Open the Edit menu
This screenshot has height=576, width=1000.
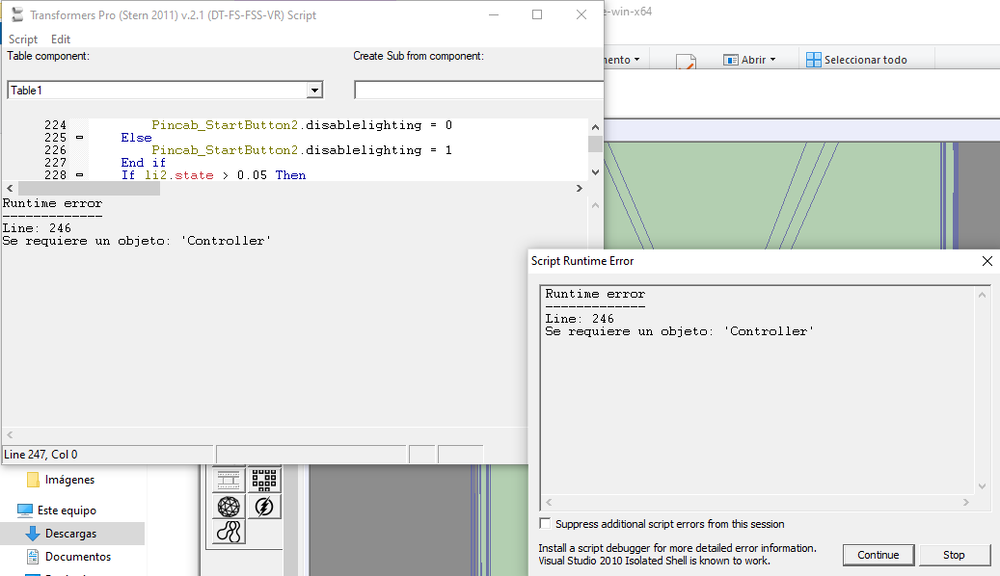(61, 39)
